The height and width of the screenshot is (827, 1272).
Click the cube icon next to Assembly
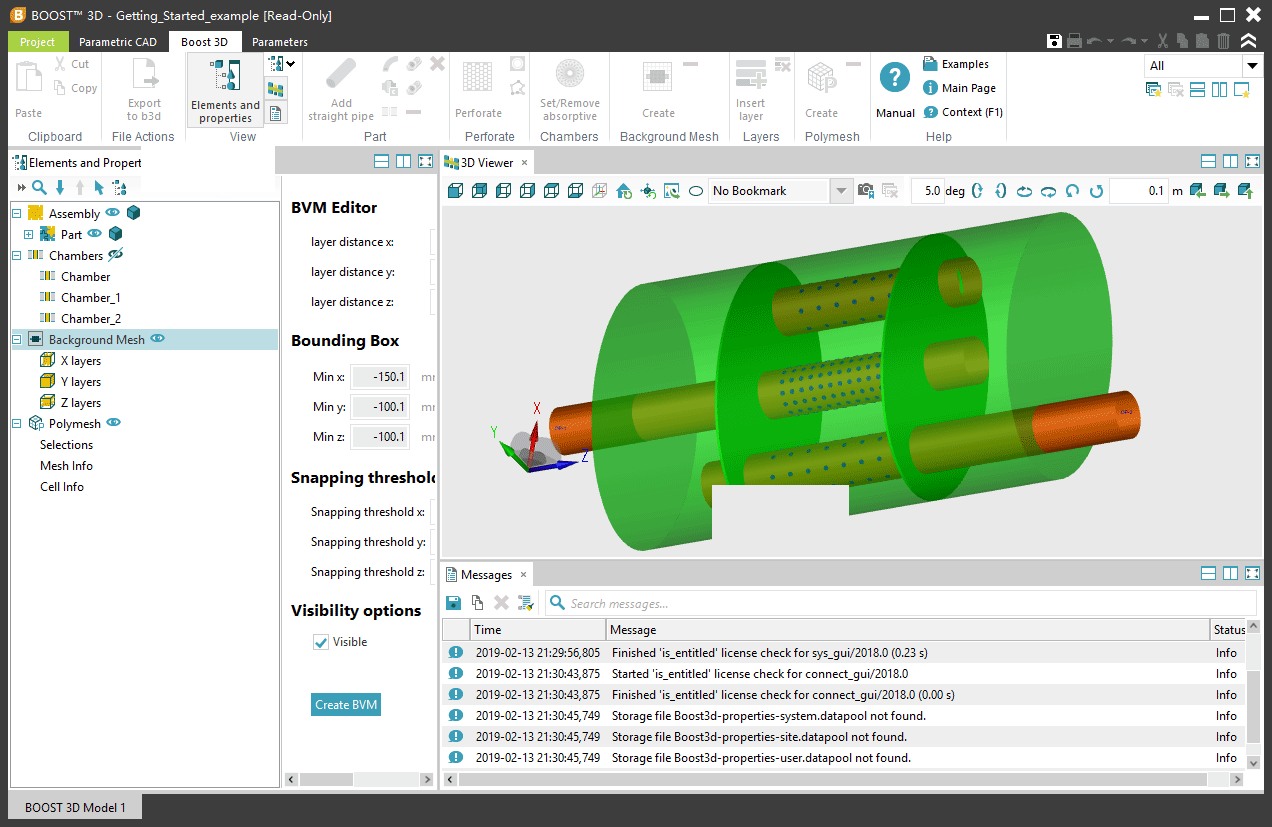133,213
